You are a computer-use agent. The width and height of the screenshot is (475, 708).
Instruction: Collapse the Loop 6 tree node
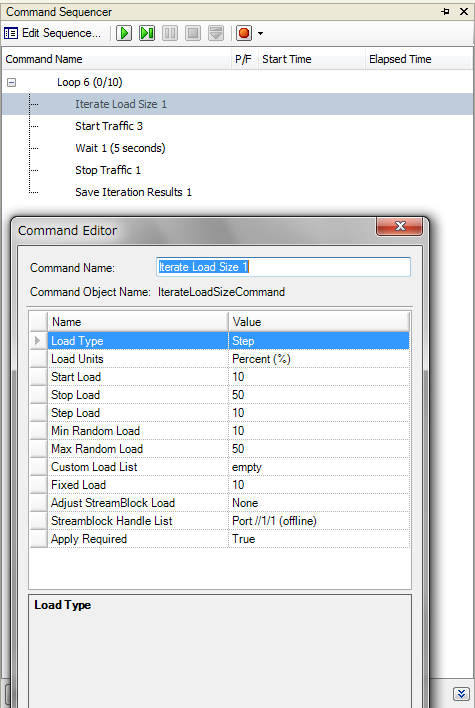click(12, 82)
